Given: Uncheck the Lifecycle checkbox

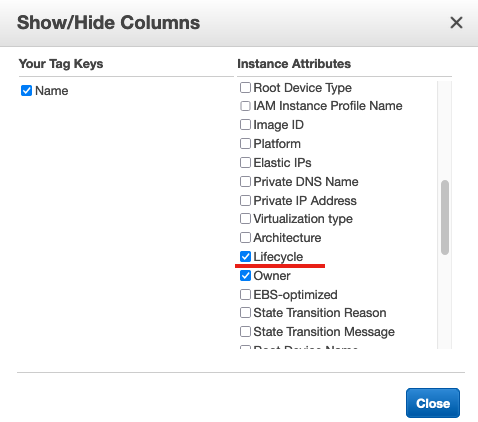Looking at the screenshot, I should point(245,257).
